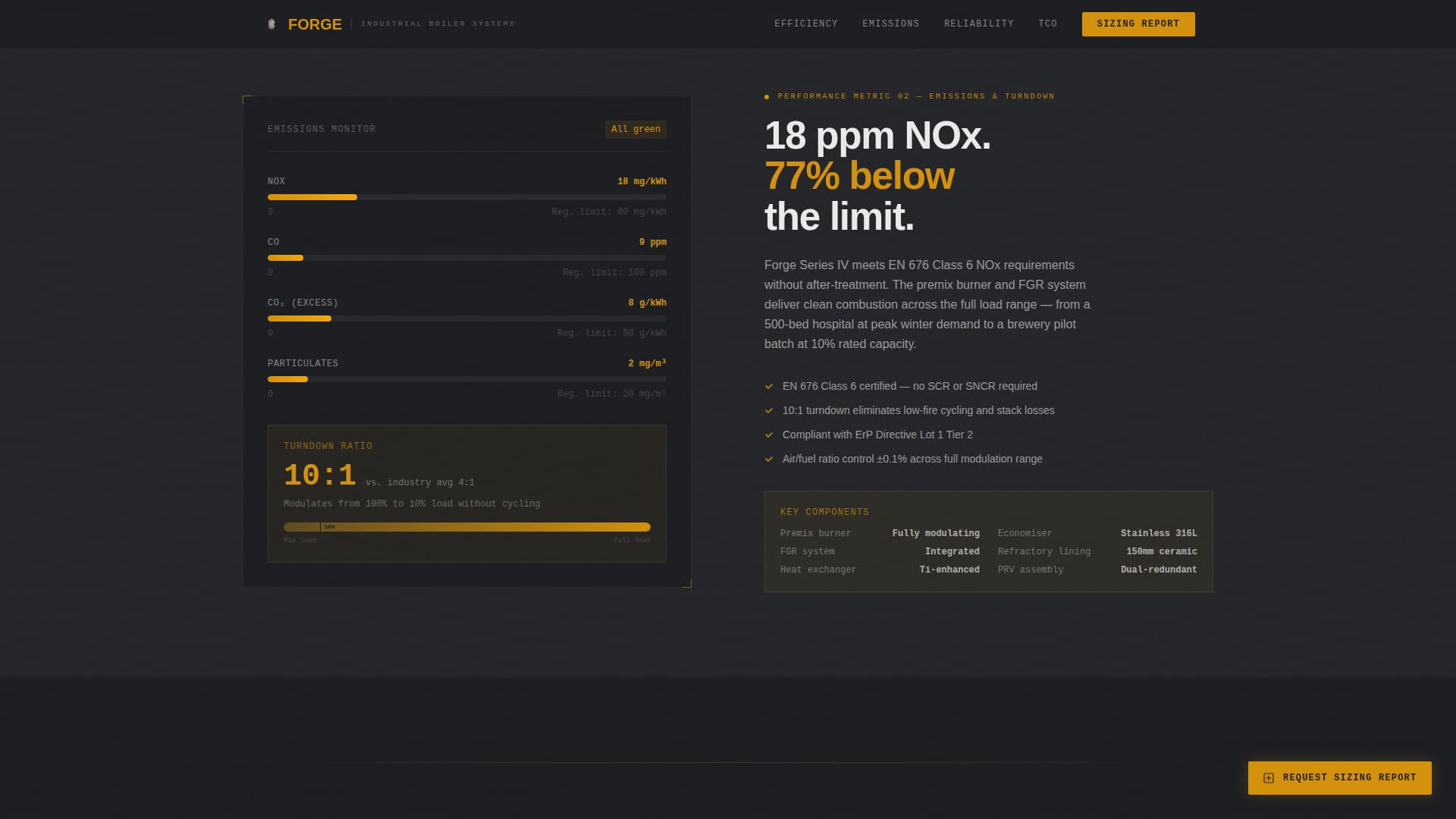Click the EMISSIONS MONITOR panel title
The height and width of the screenshot is (819, 1456).
tap(322, 129)
